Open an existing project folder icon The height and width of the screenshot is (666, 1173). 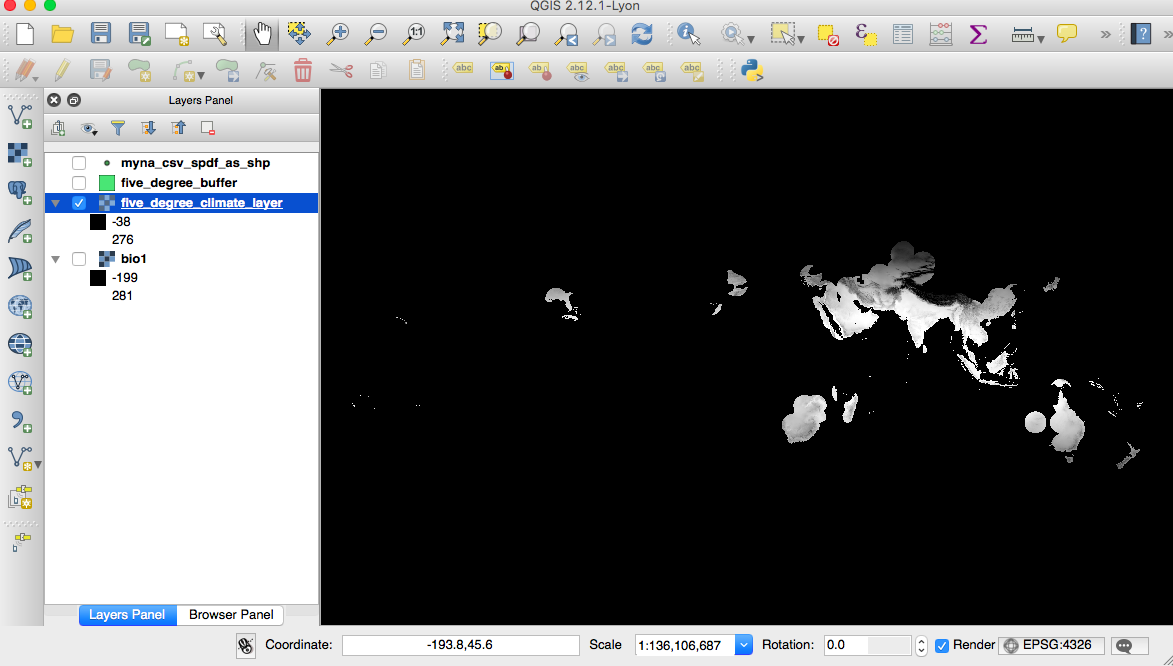point(62,34)
